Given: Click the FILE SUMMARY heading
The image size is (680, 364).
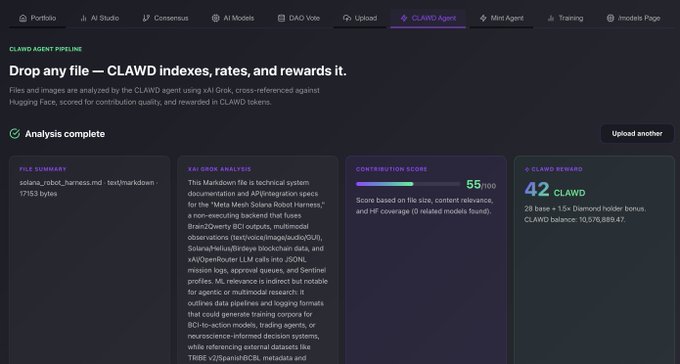Looking at the screenshot, I should click(43, 169).
